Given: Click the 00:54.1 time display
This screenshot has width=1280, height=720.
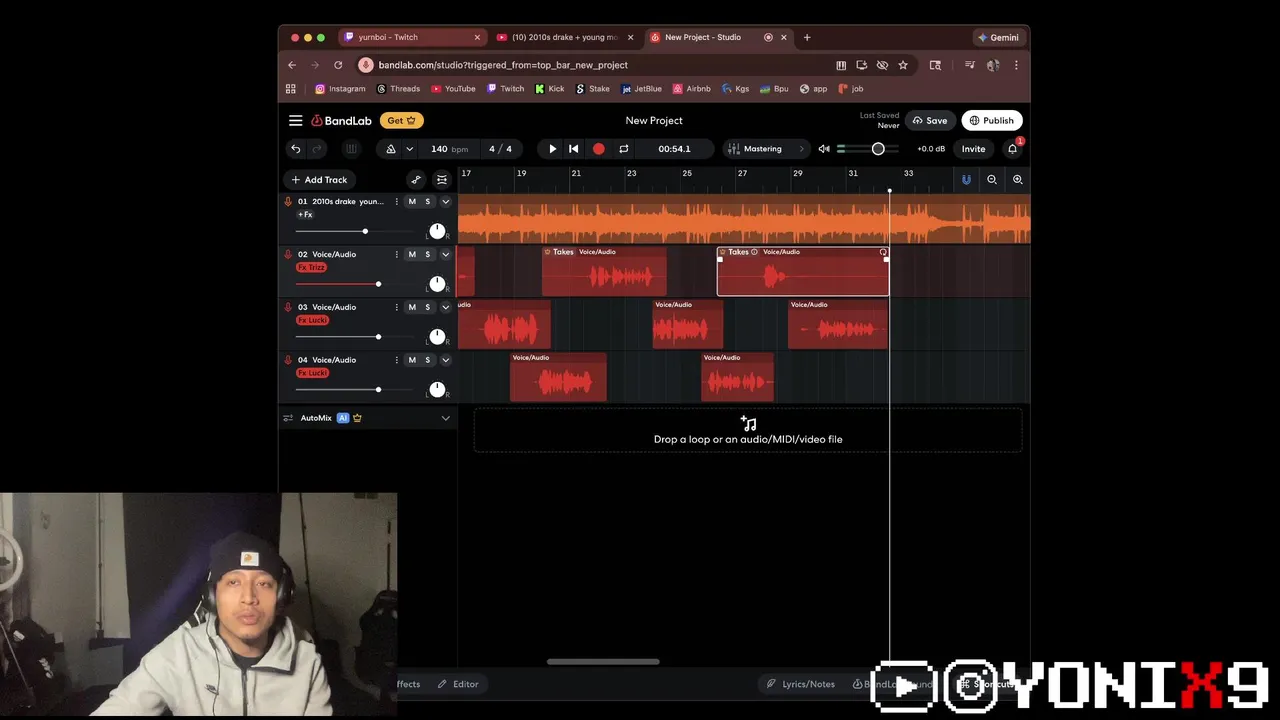Looking at the screenshot, I should pos(674,149).
